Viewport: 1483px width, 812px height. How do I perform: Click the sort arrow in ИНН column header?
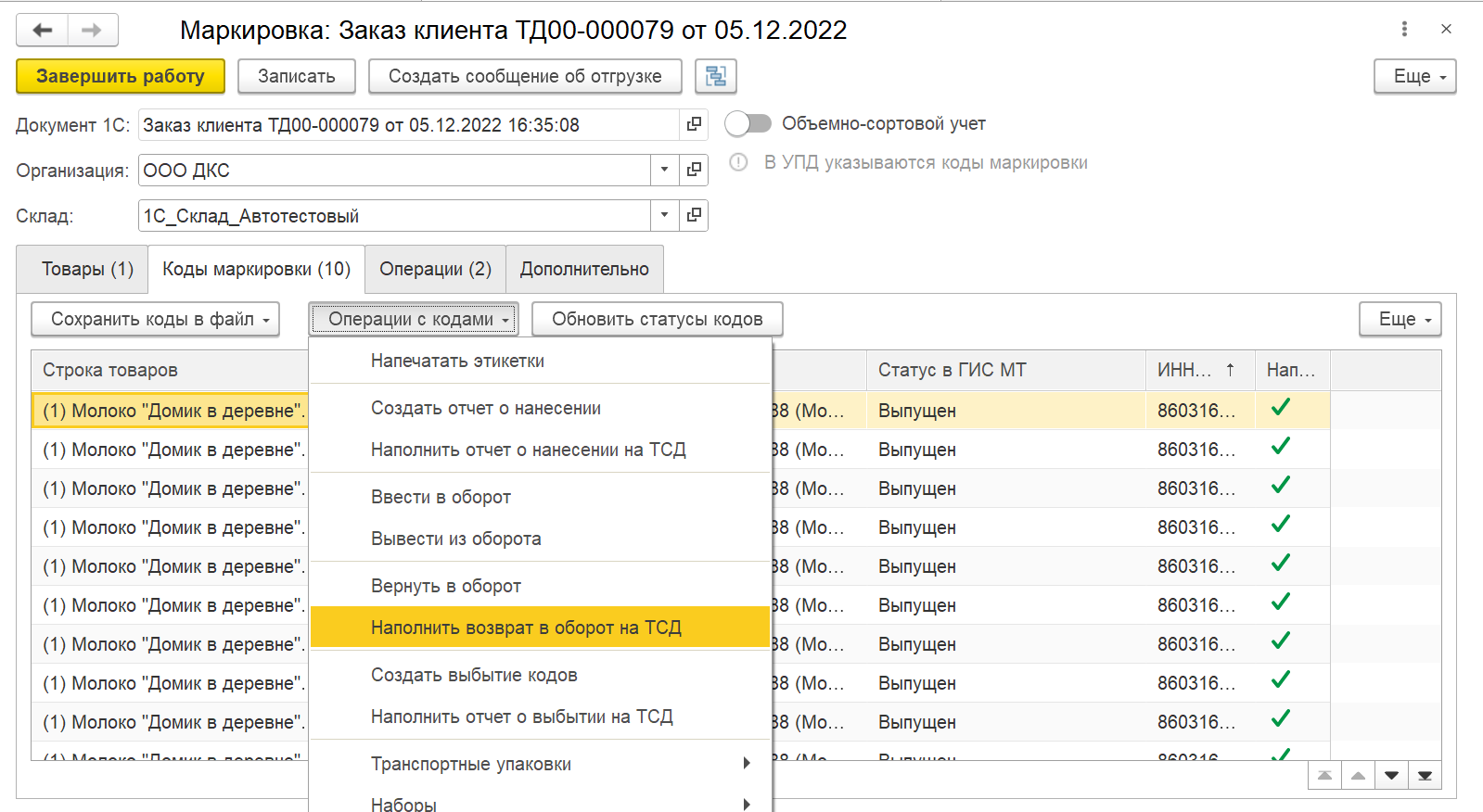pos(1230,370)
